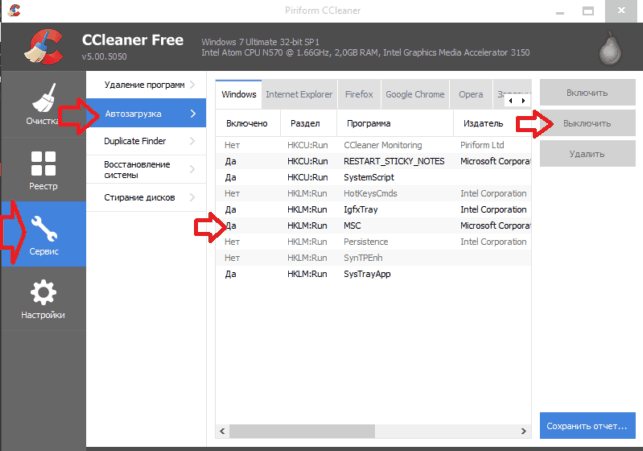Select the IgfxTray row
Image resolution: width=643 pixels, height=451 pixels.
pos(373,210)
